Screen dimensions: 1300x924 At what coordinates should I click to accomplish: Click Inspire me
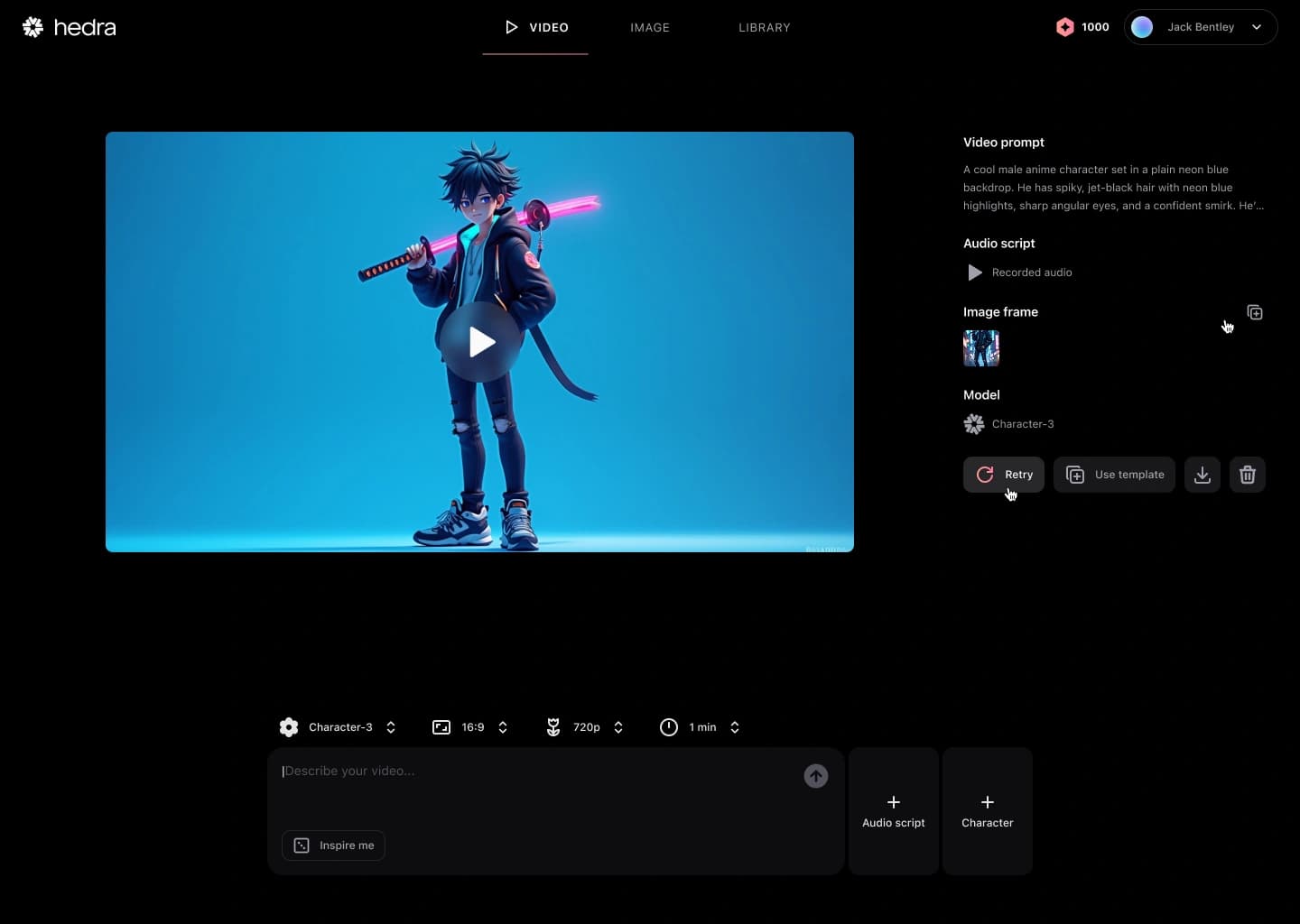333,845
